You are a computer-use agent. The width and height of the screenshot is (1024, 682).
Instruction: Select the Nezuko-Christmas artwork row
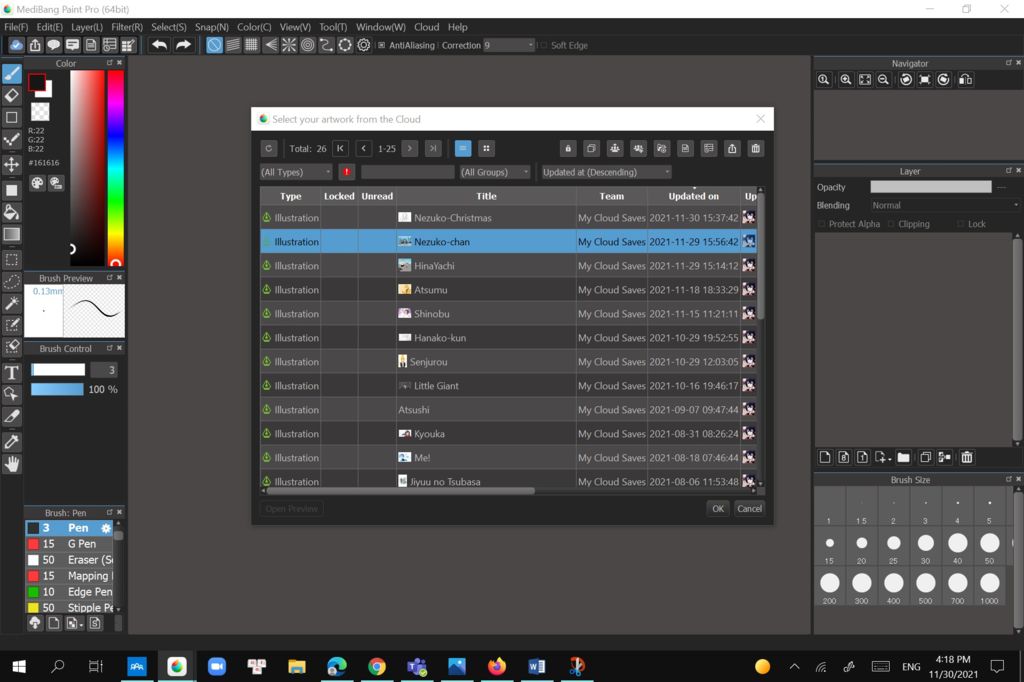tap(508, 218)
